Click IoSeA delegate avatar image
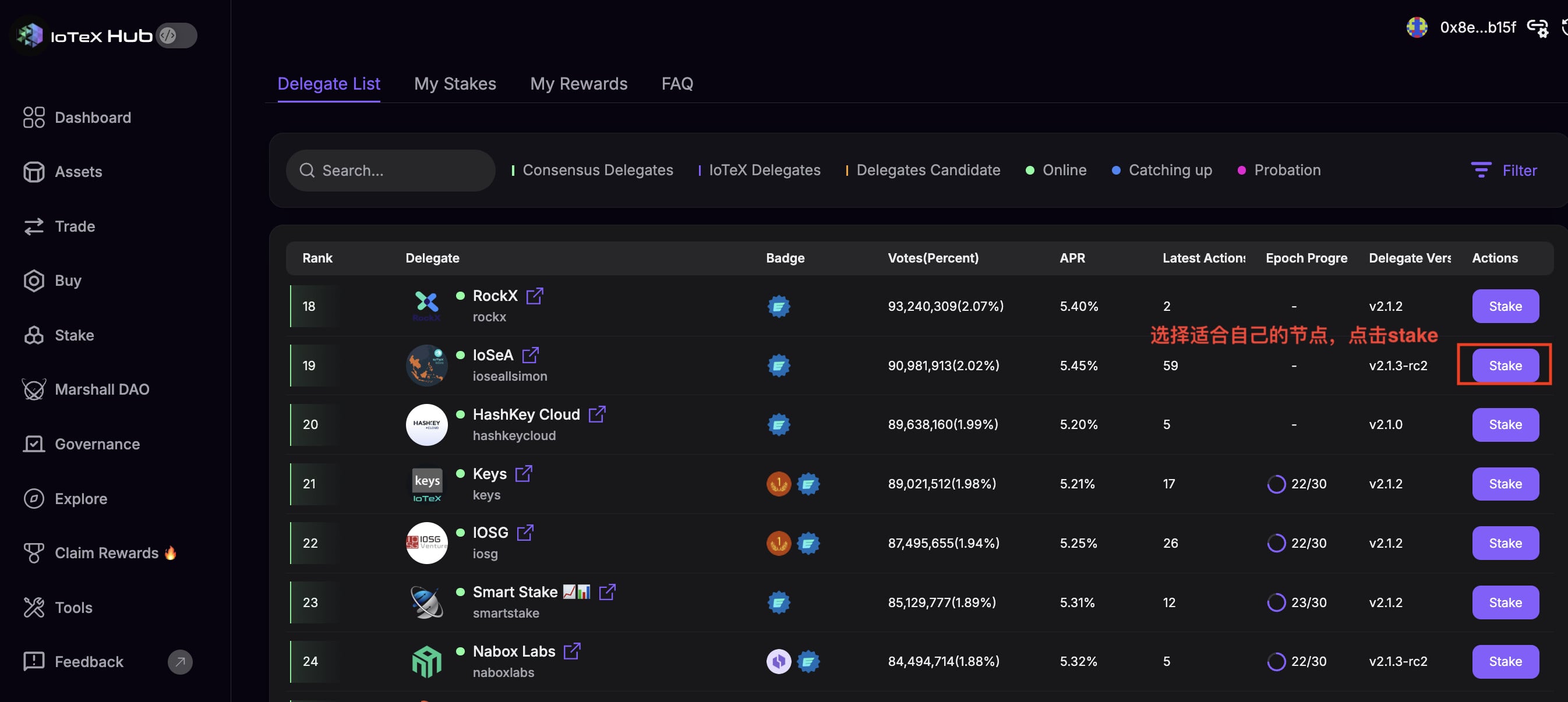Viewport: 1568px width, 702px height. (x=426, y=365)
